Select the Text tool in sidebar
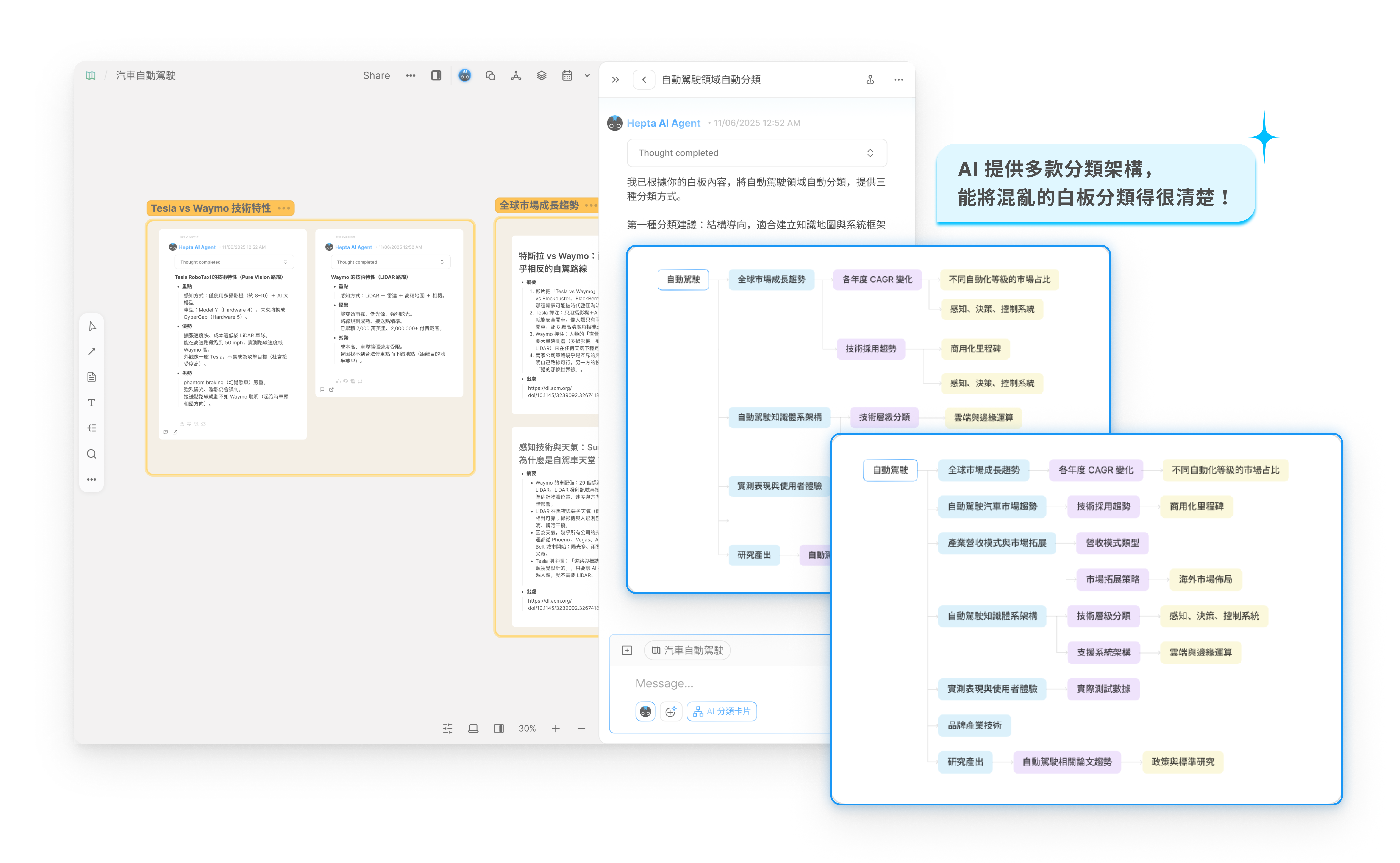1400x863 pixels. click(92, 403)
